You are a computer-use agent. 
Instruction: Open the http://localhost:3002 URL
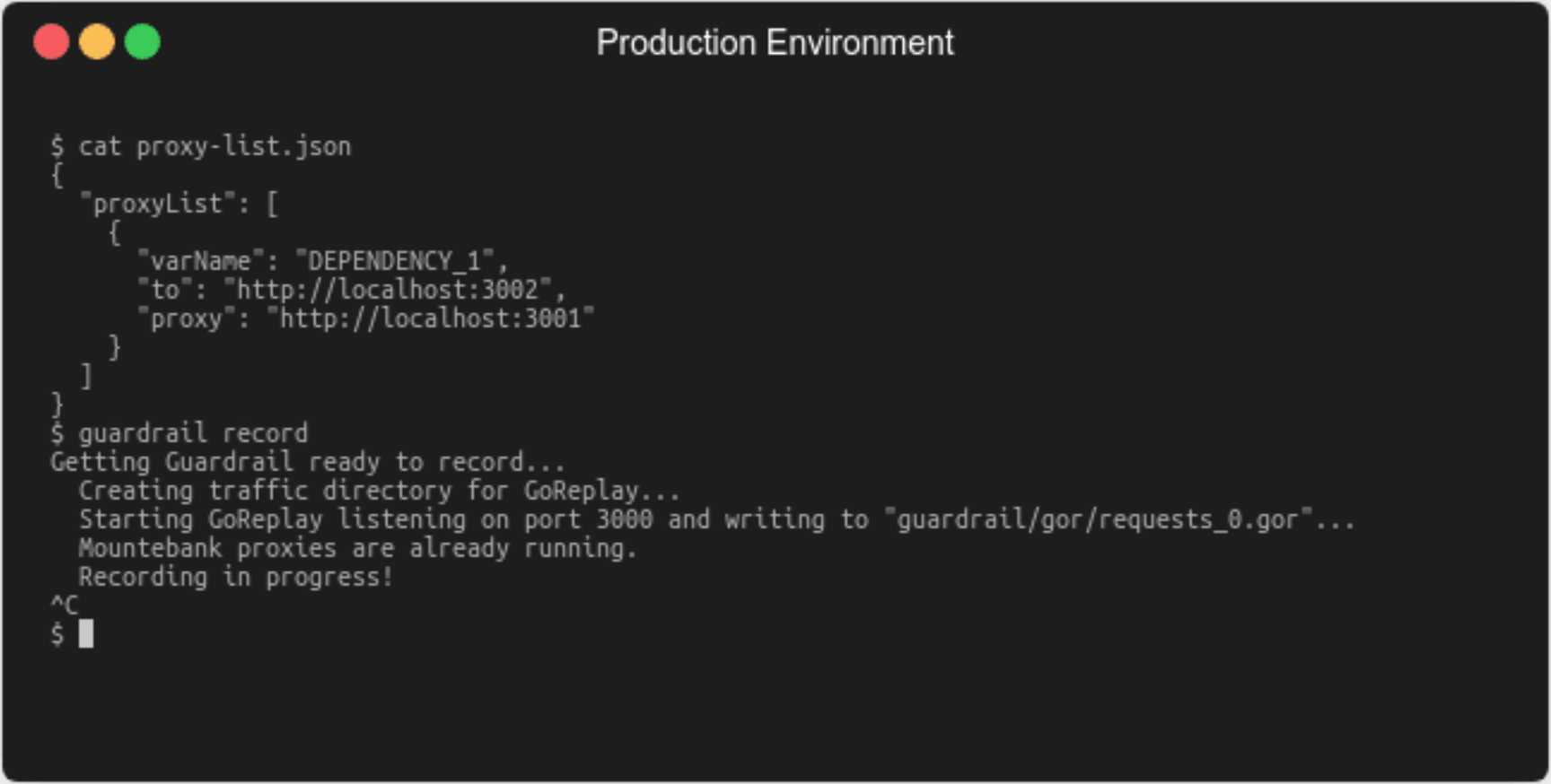388,290
